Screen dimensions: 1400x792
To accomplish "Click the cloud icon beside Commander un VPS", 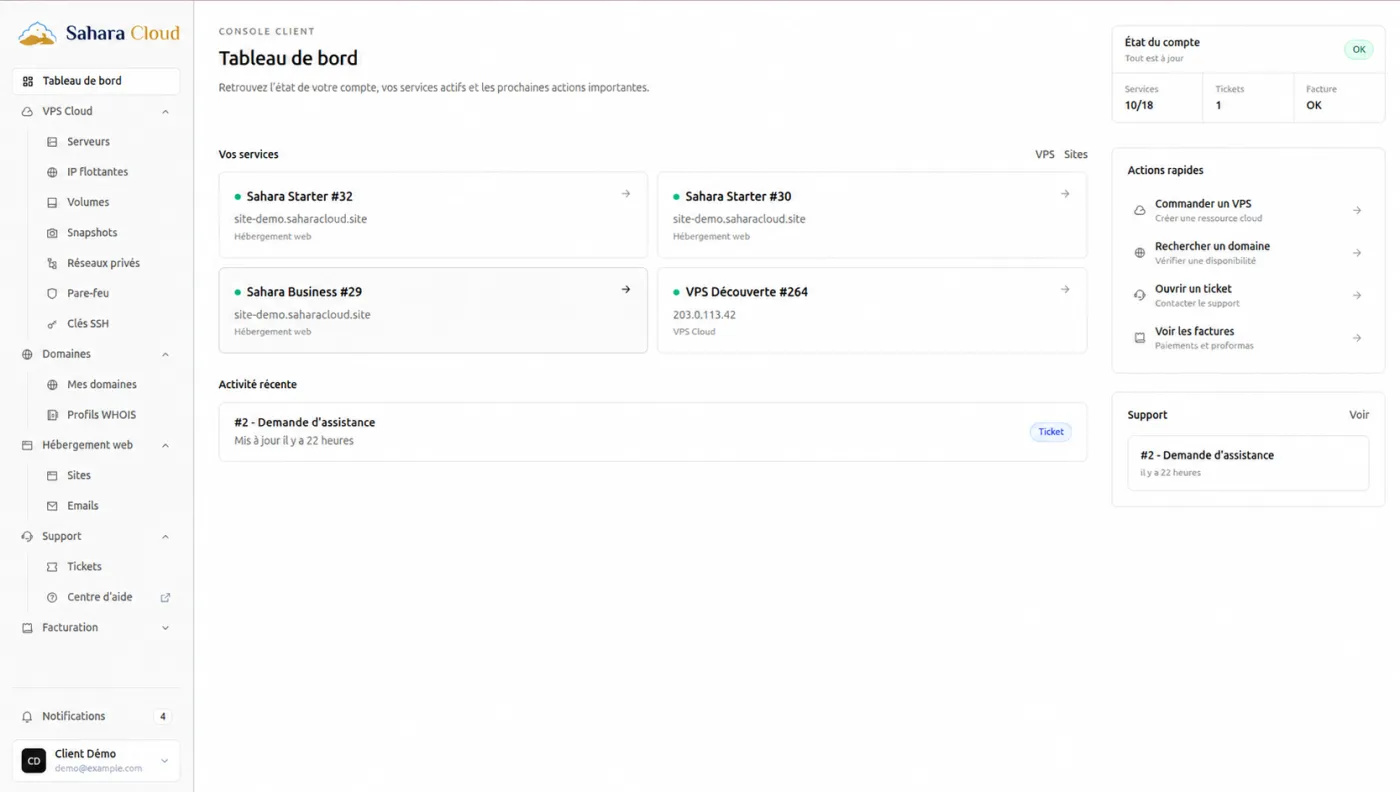I will click(1139, 210).
